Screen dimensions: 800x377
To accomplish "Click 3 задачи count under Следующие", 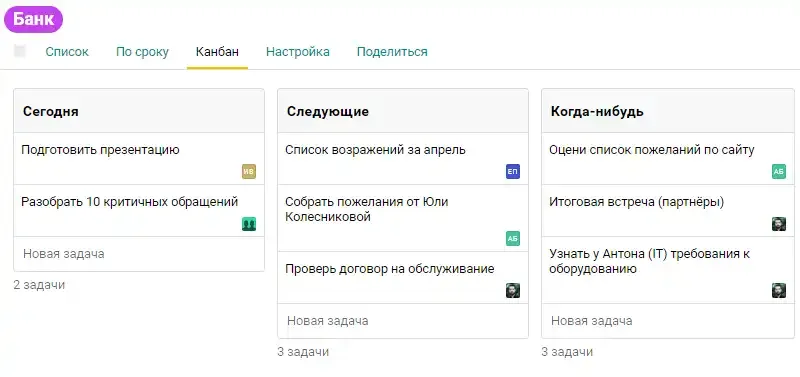I will click(303, 352).
